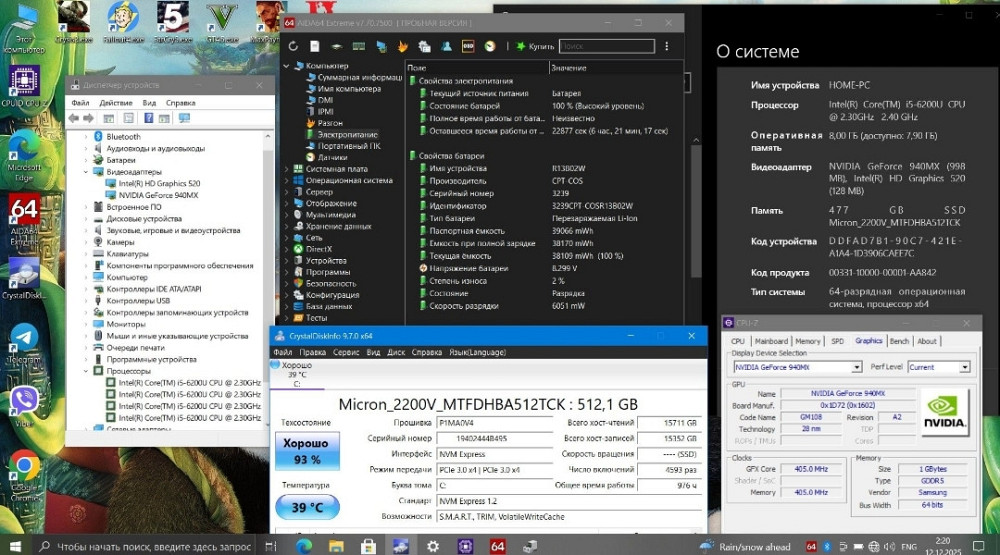Click the AIDA64 search input field
1000x555 pixels.
pos(605,46)
